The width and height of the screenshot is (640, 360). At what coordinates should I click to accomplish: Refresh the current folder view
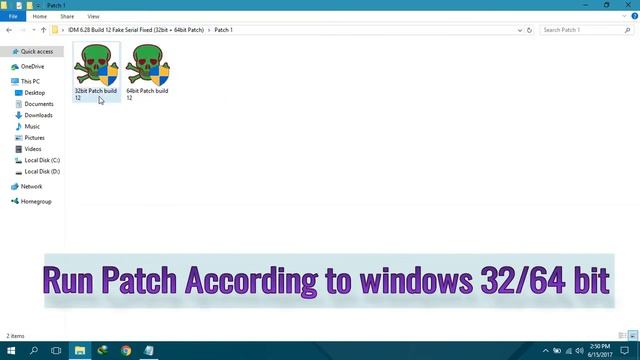[x=529, y=30]
